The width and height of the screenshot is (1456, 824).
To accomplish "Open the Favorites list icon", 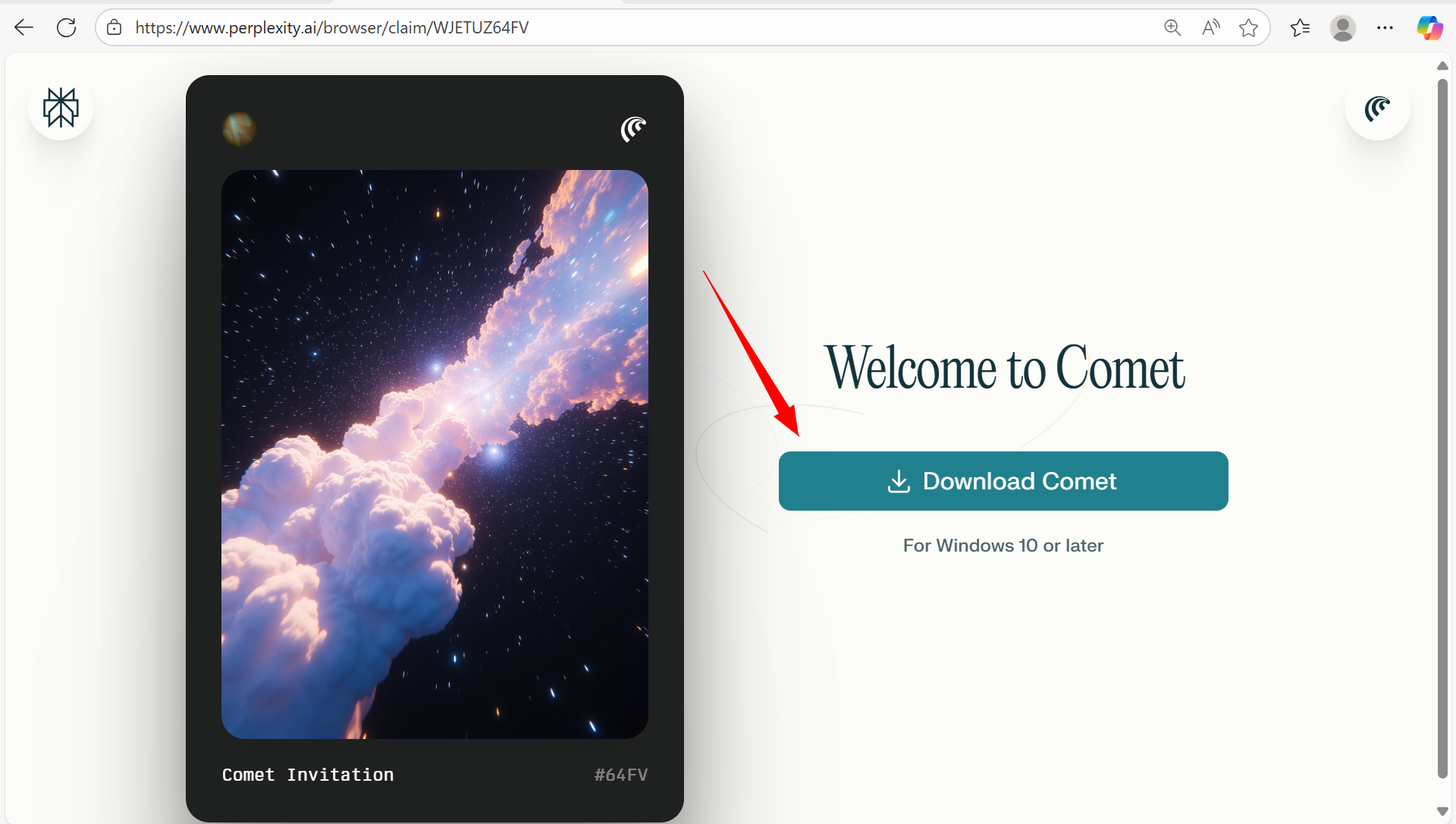I will (x=1300, y=28).
